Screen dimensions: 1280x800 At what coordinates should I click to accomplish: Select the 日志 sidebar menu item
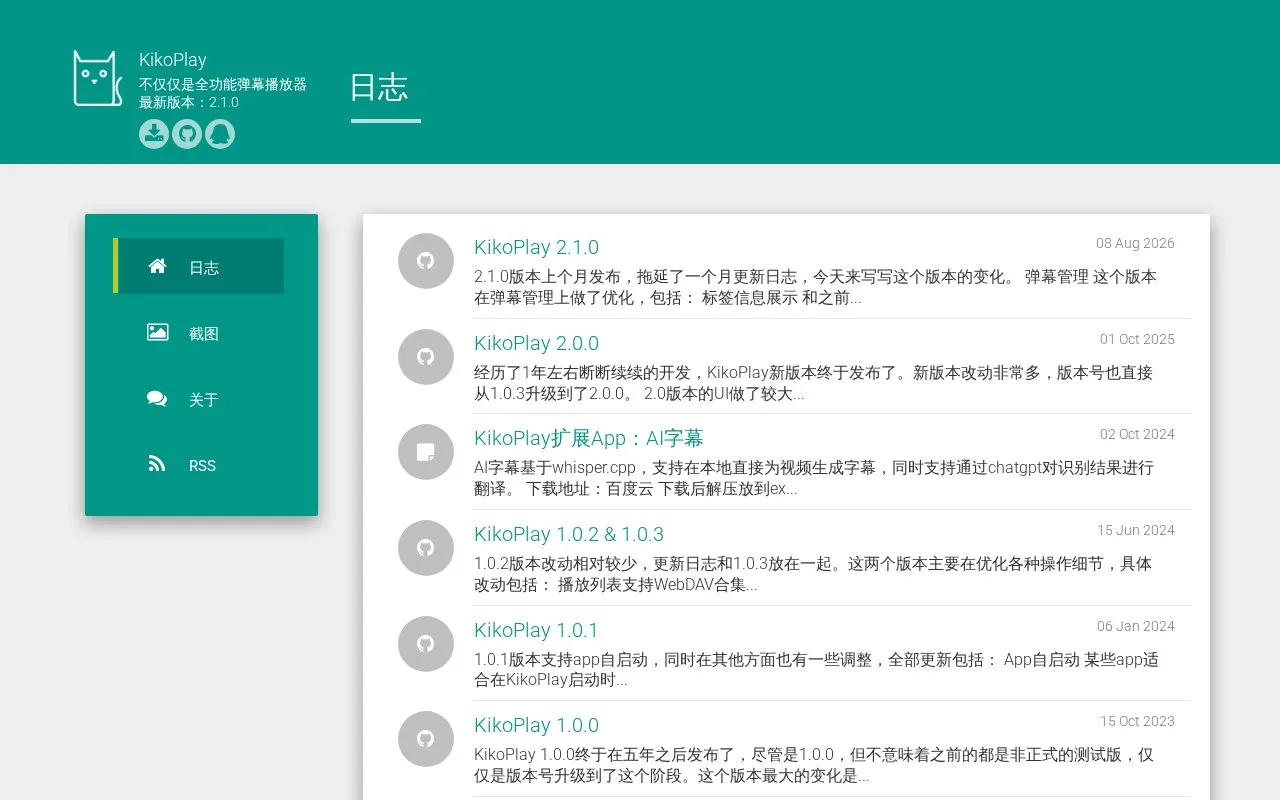[x=199, y=266]
